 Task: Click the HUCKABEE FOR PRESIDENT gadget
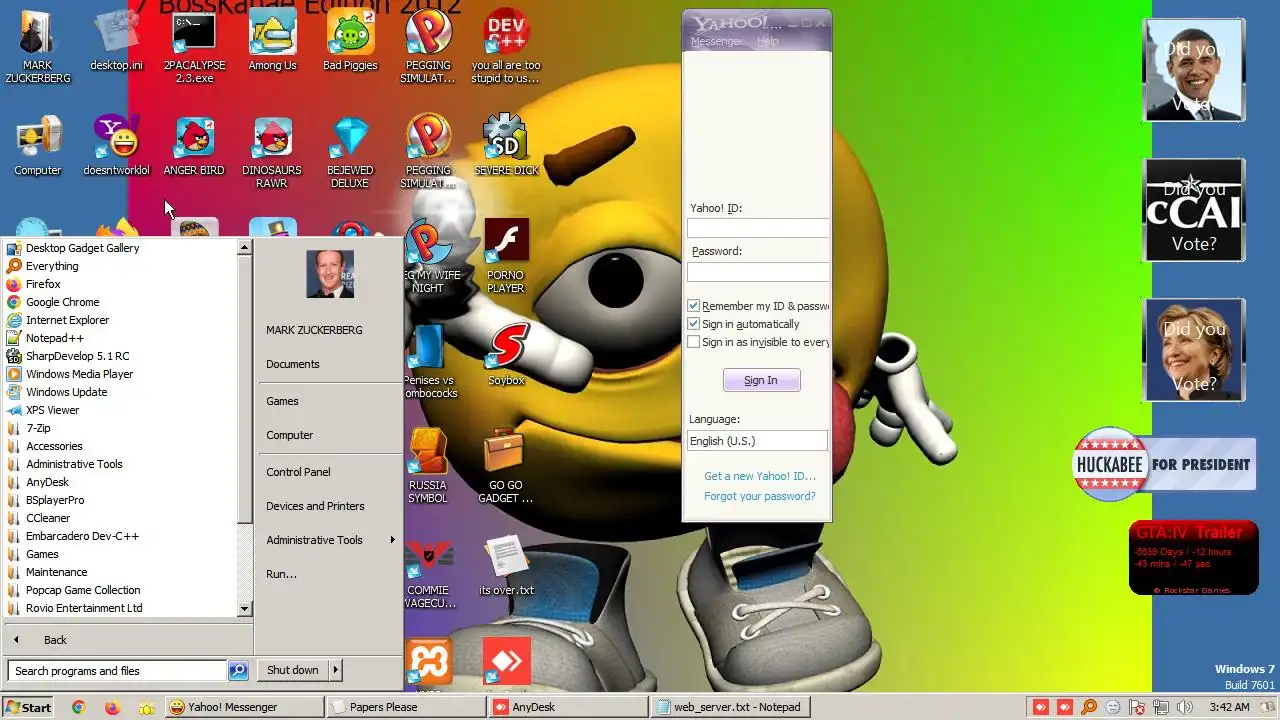[1164, 464]
